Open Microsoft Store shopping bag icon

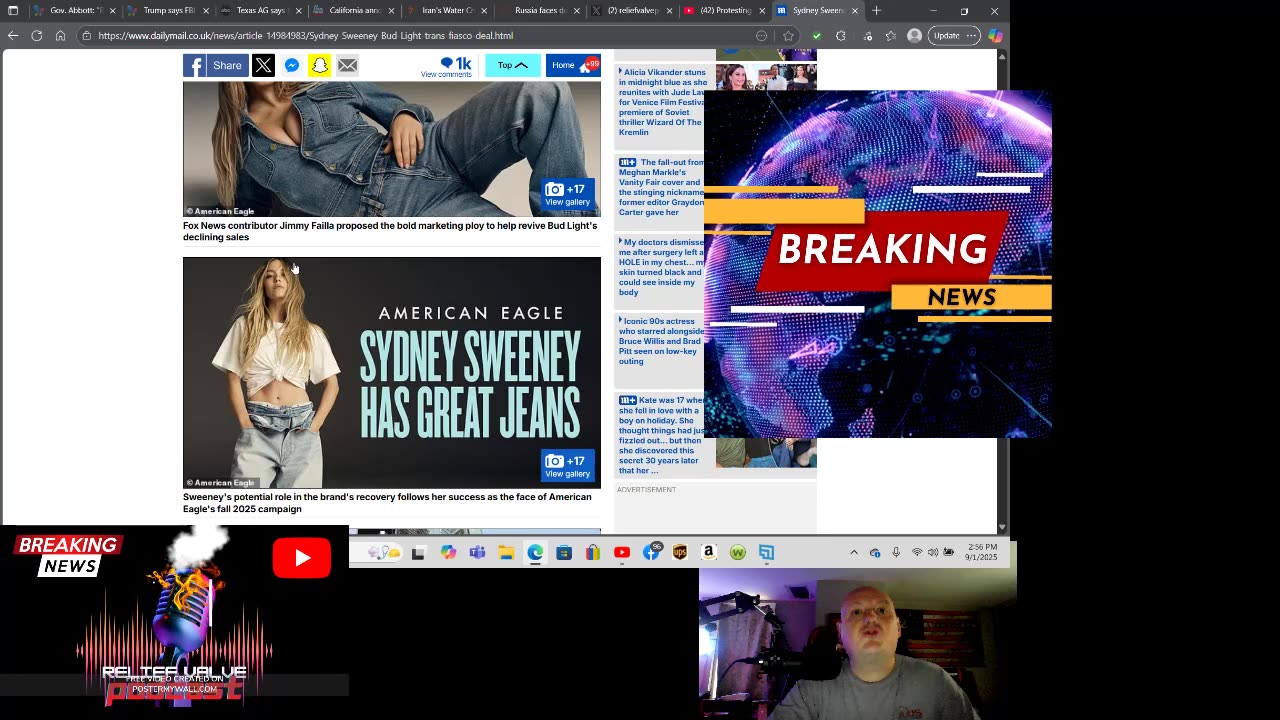(593, 553)
